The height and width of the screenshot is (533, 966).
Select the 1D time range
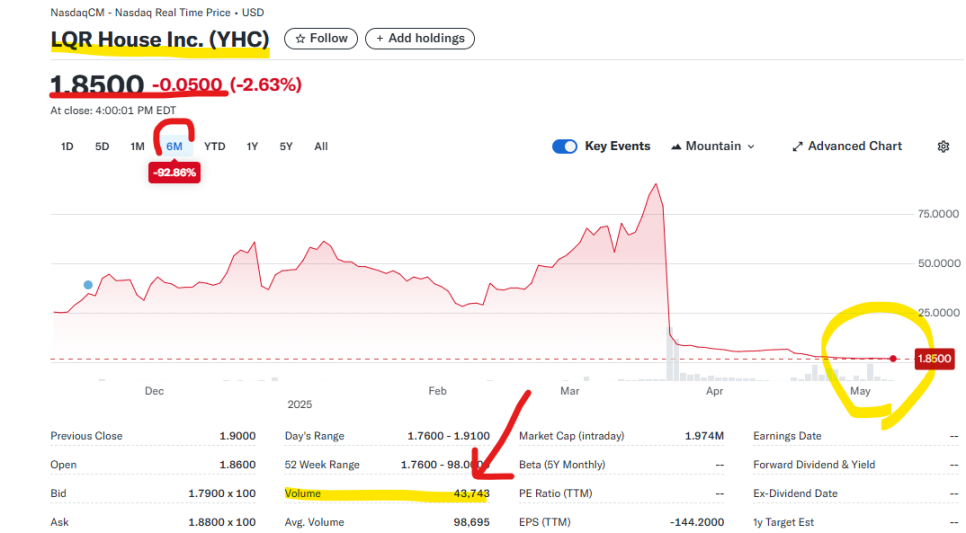[x=67, y=147]
